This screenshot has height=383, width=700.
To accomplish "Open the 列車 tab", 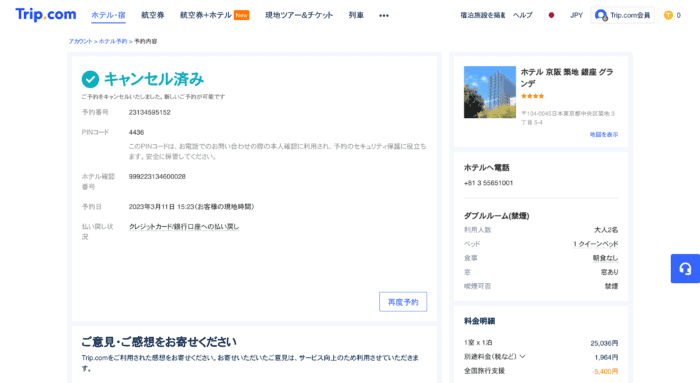I will pos(356,15).
